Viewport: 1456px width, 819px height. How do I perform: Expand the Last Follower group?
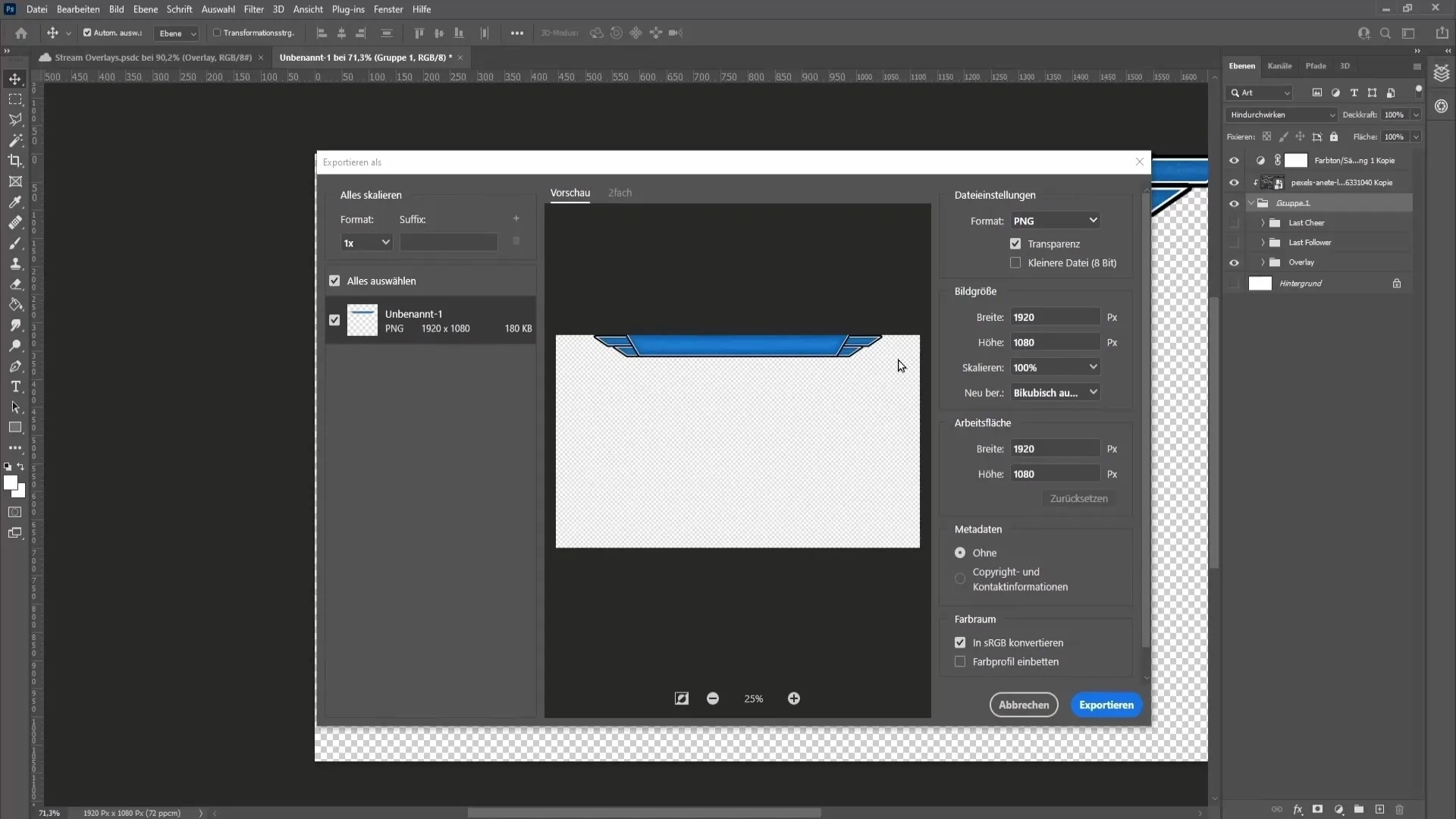coord(1263,243)
